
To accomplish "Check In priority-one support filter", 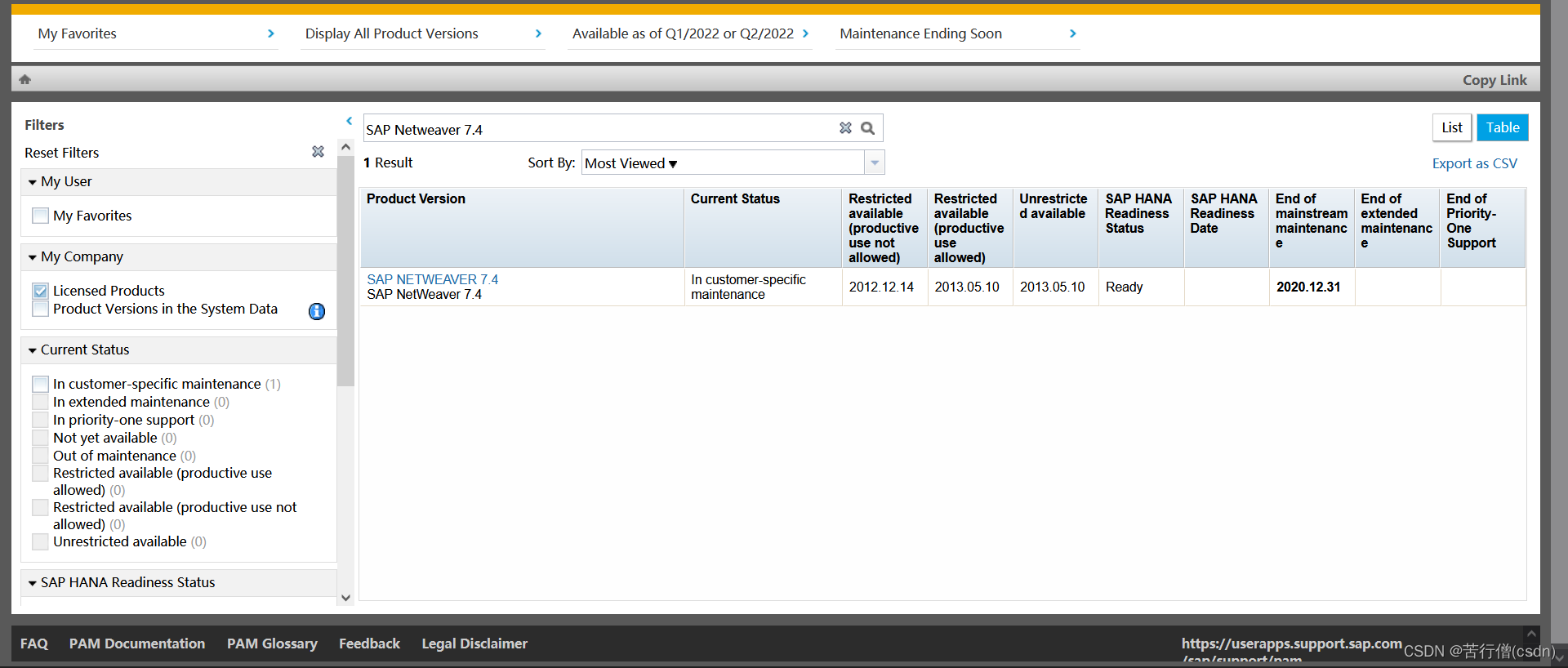I will tap(40, 420).
